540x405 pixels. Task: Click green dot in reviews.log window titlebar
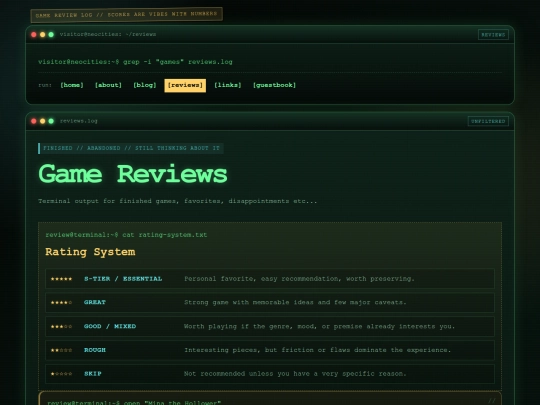coord(51,121)
